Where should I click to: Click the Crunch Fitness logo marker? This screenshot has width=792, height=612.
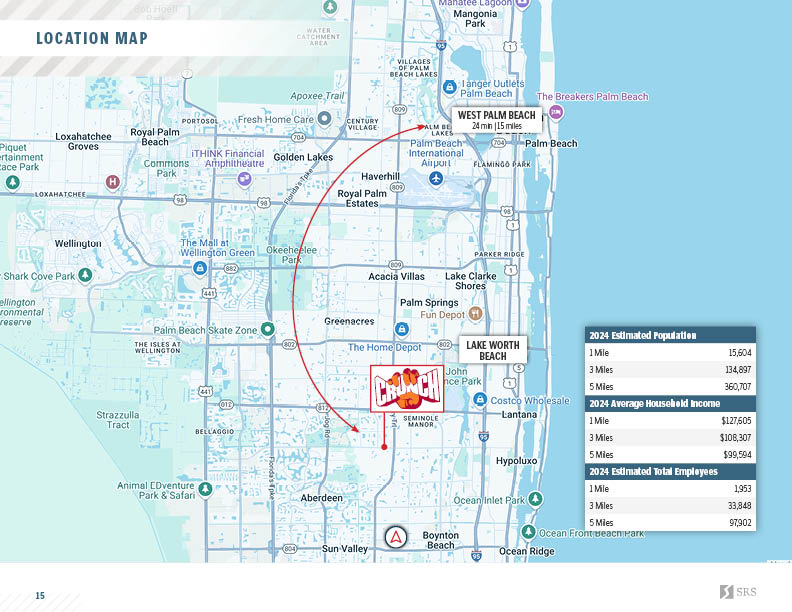(407, 389)
